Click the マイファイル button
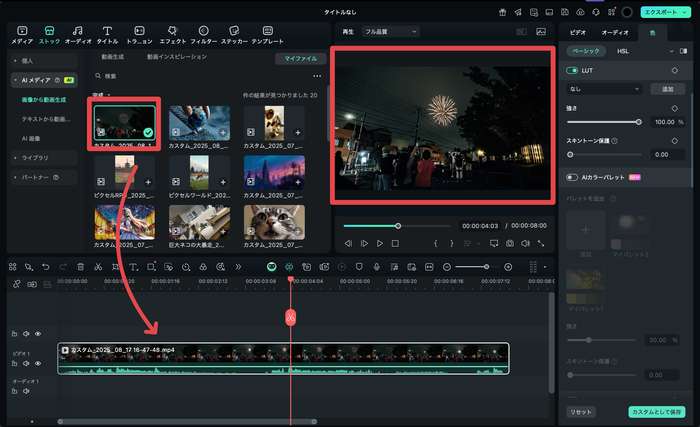Image resolution: width=700 pixels, height=427 pixels. (300, 59)
